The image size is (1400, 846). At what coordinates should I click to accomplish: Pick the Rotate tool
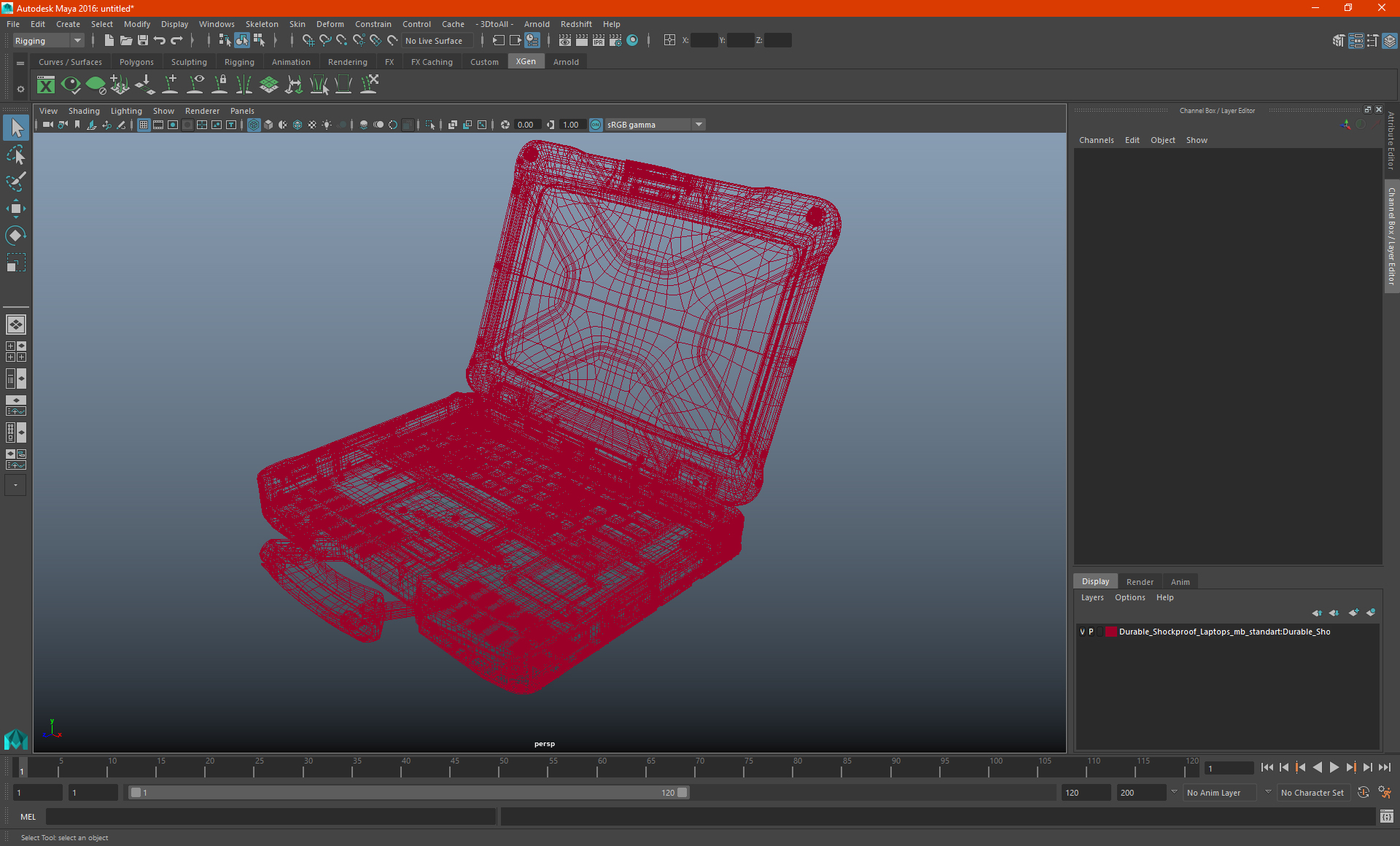(15, 236)
